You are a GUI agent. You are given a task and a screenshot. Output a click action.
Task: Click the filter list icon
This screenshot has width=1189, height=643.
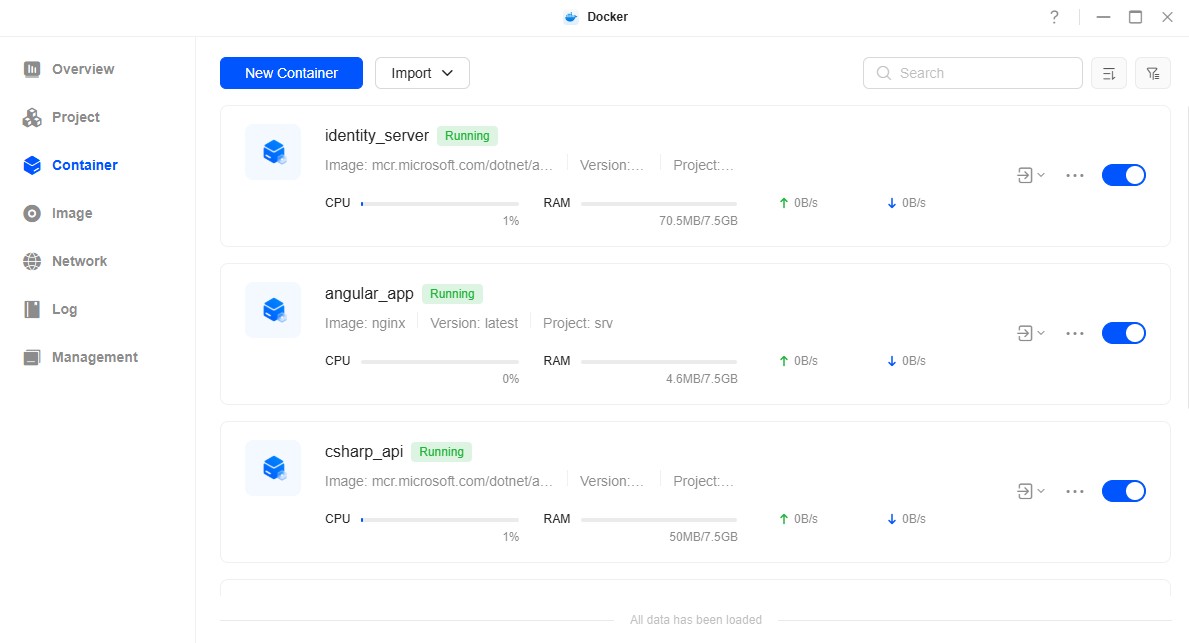(1153, 74)
